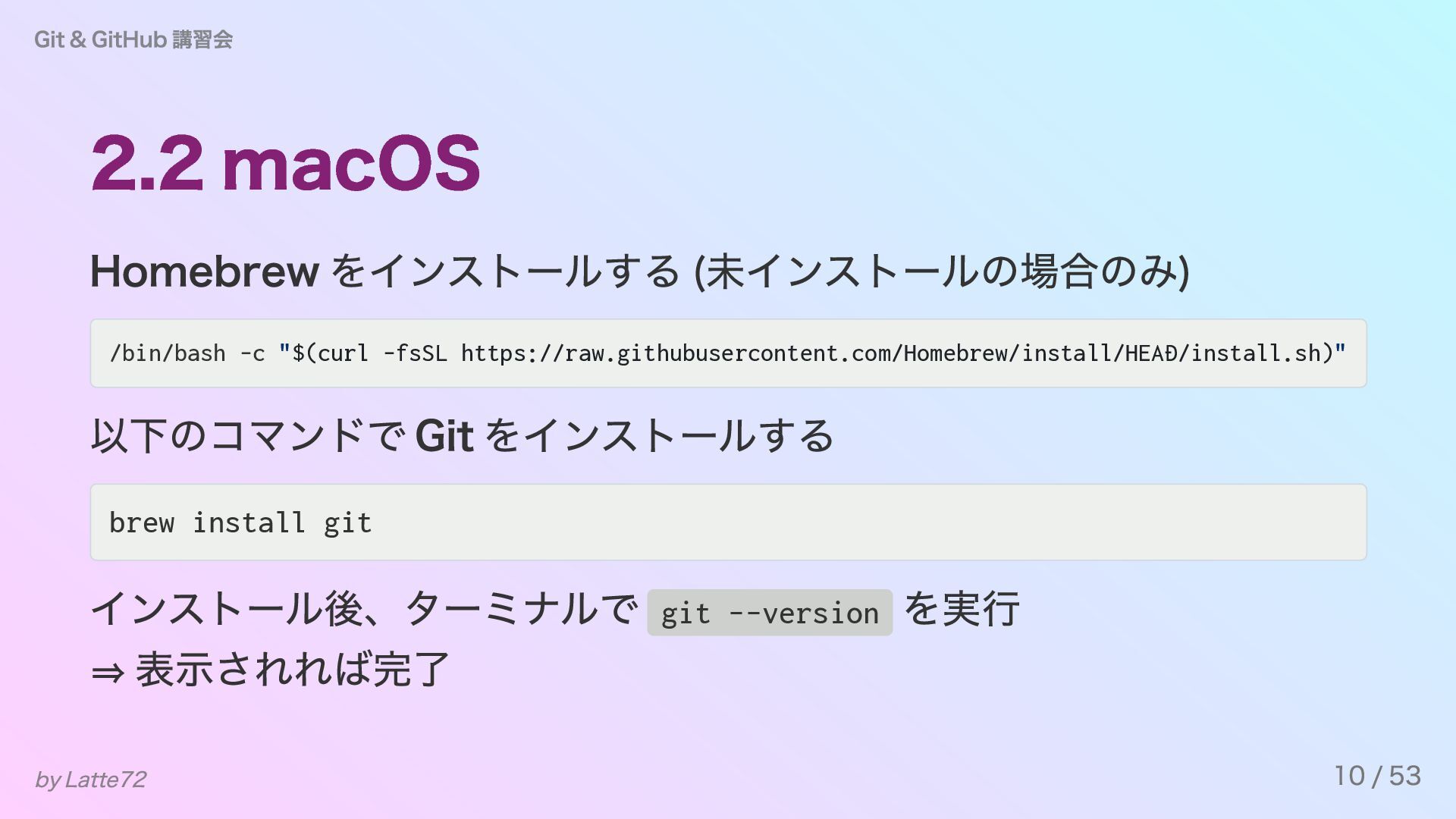
Task: Click the 以下のコマンドで Git をインストールする line
Action: point(462,437)
